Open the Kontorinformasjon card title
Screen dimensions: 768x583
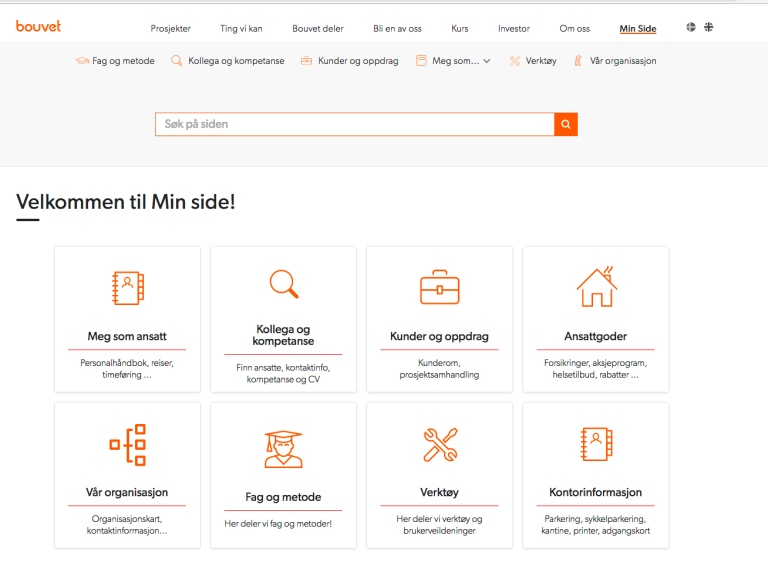[596, 492]
